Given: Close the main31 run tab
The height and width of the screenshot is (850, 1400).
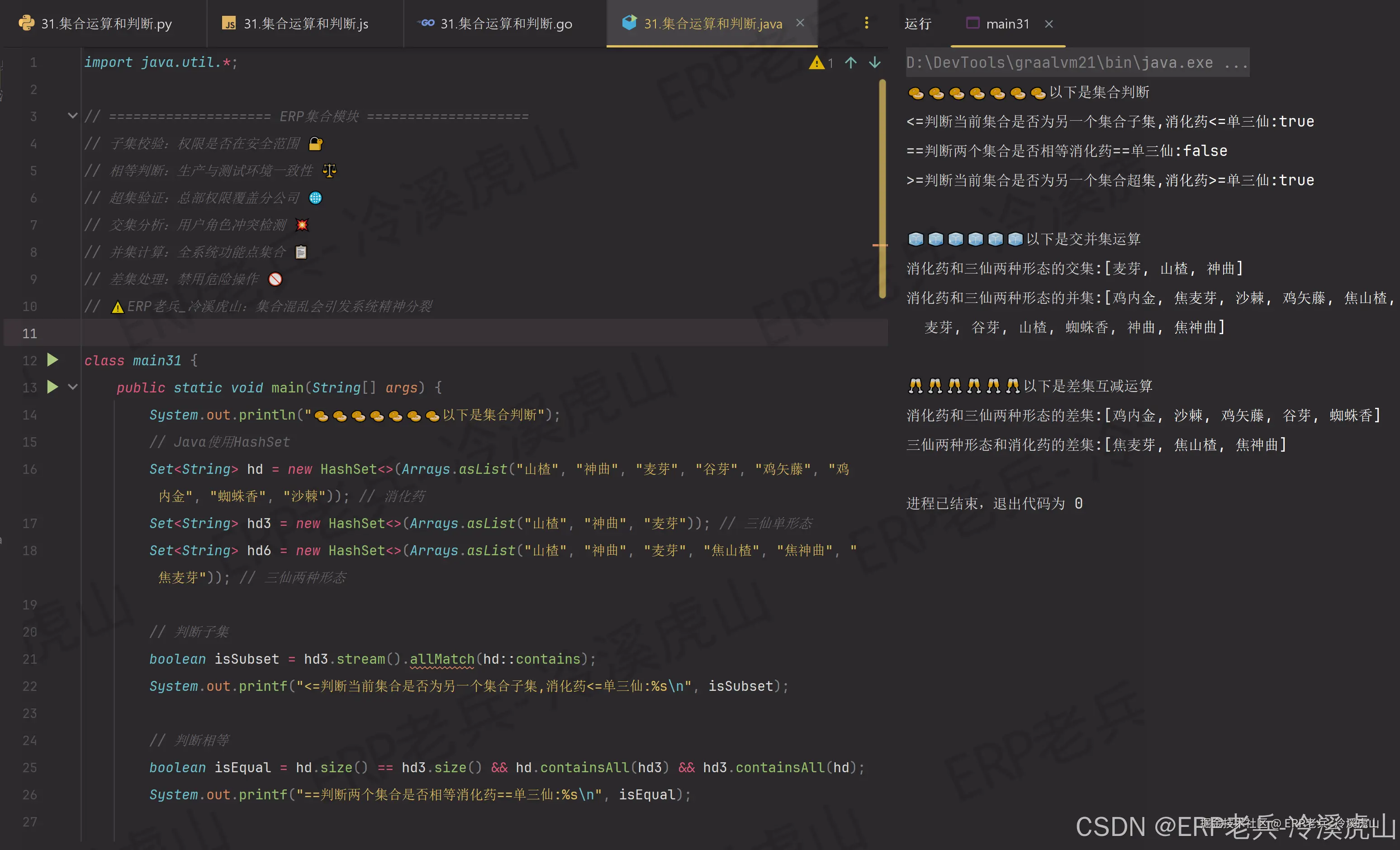Looking at the screenshot, I should pos(1049,24).
